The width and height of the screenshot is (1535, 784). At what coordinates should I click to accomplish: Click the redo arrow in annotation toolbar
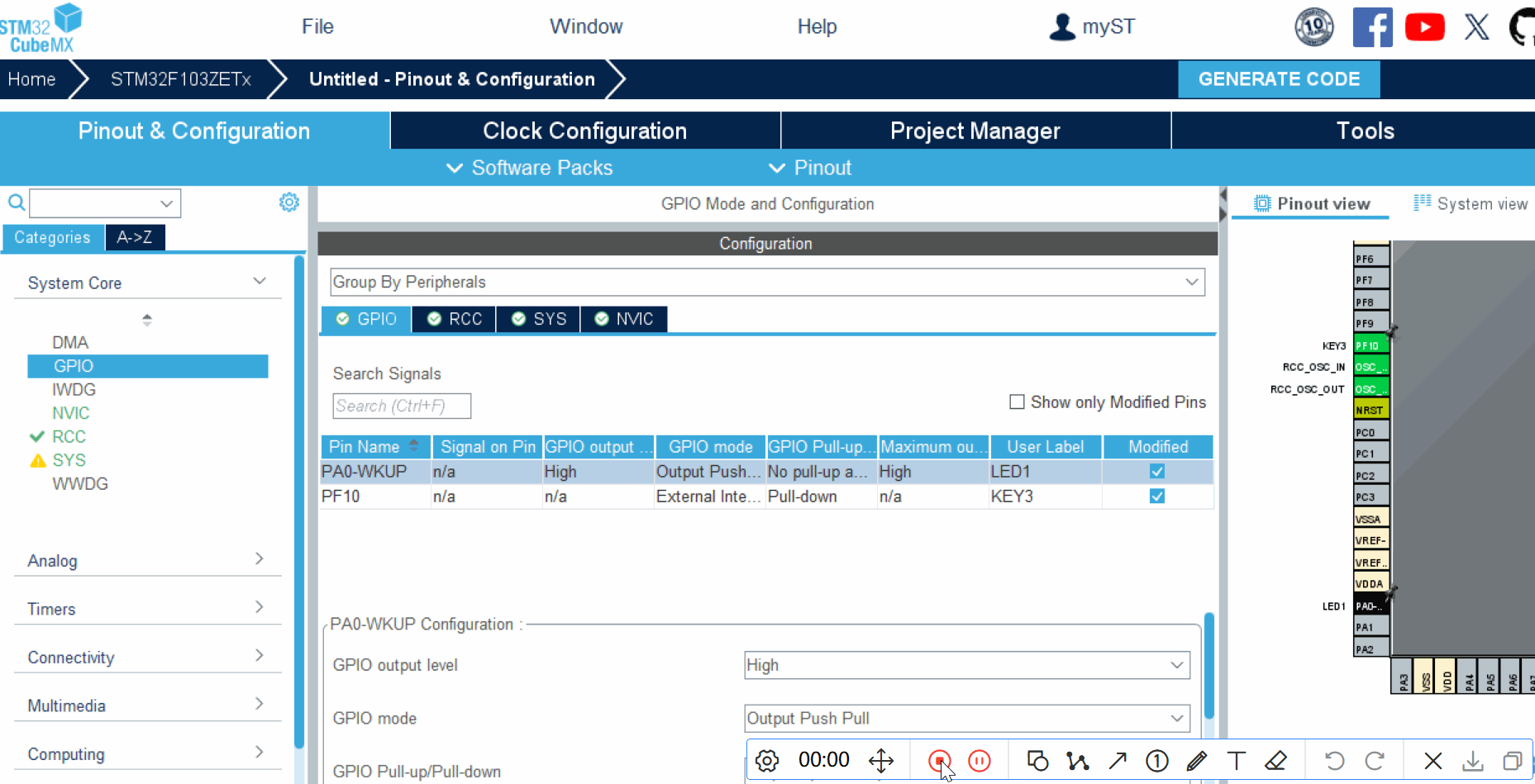[x=1375, y=761]
